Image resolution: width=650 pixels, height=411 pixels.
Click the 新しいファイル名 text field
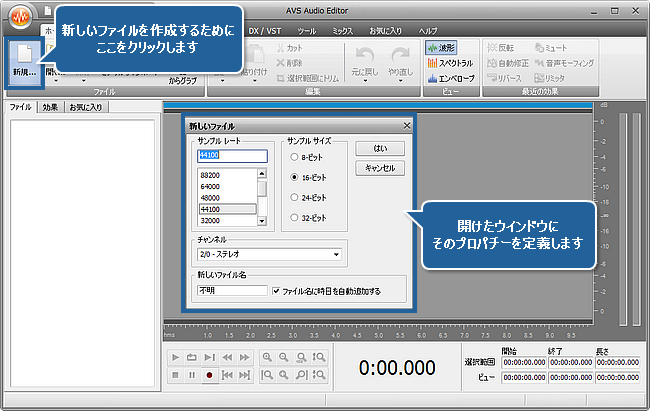pyautogui.click(x=232, y=291)
